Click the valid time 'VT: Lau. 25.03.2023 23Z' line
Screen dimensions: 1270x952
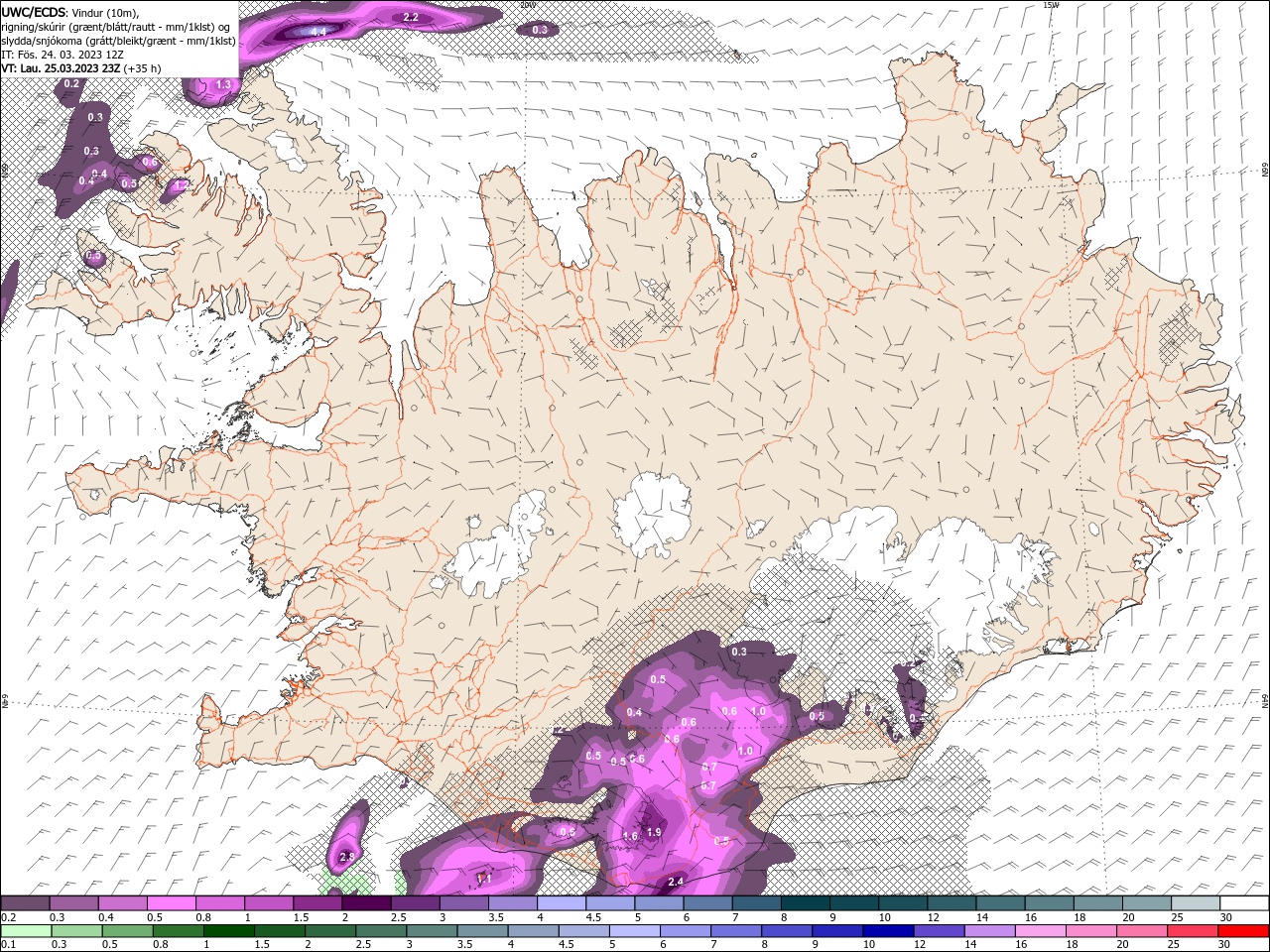coord(81,68)
